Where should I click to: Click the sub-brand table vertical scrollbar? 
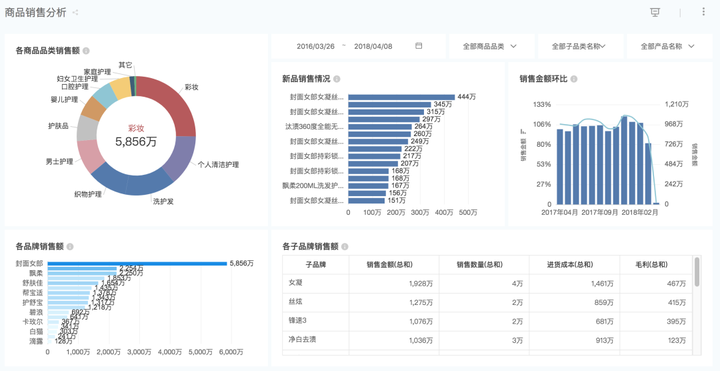pyautogui.click(x=697, y=272)
